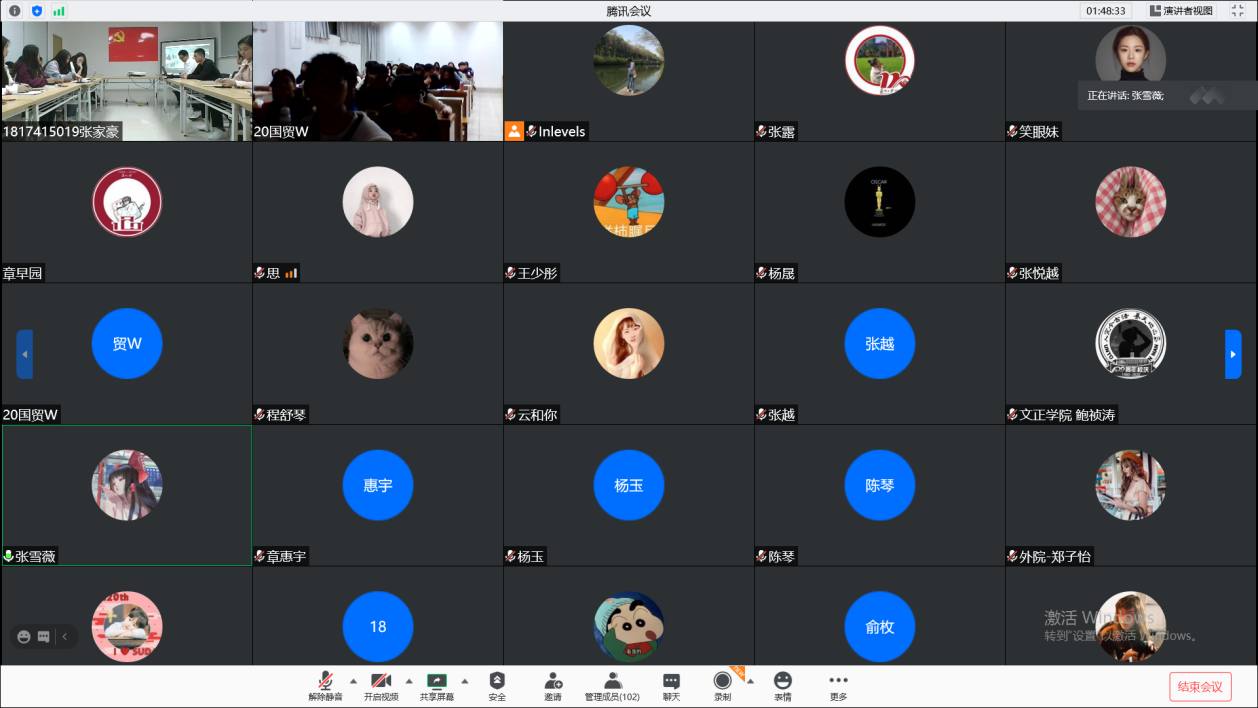Select 张雪薇's highlighted video tile
Viewport: 1258px width, 708px height.
coord(127,495)
